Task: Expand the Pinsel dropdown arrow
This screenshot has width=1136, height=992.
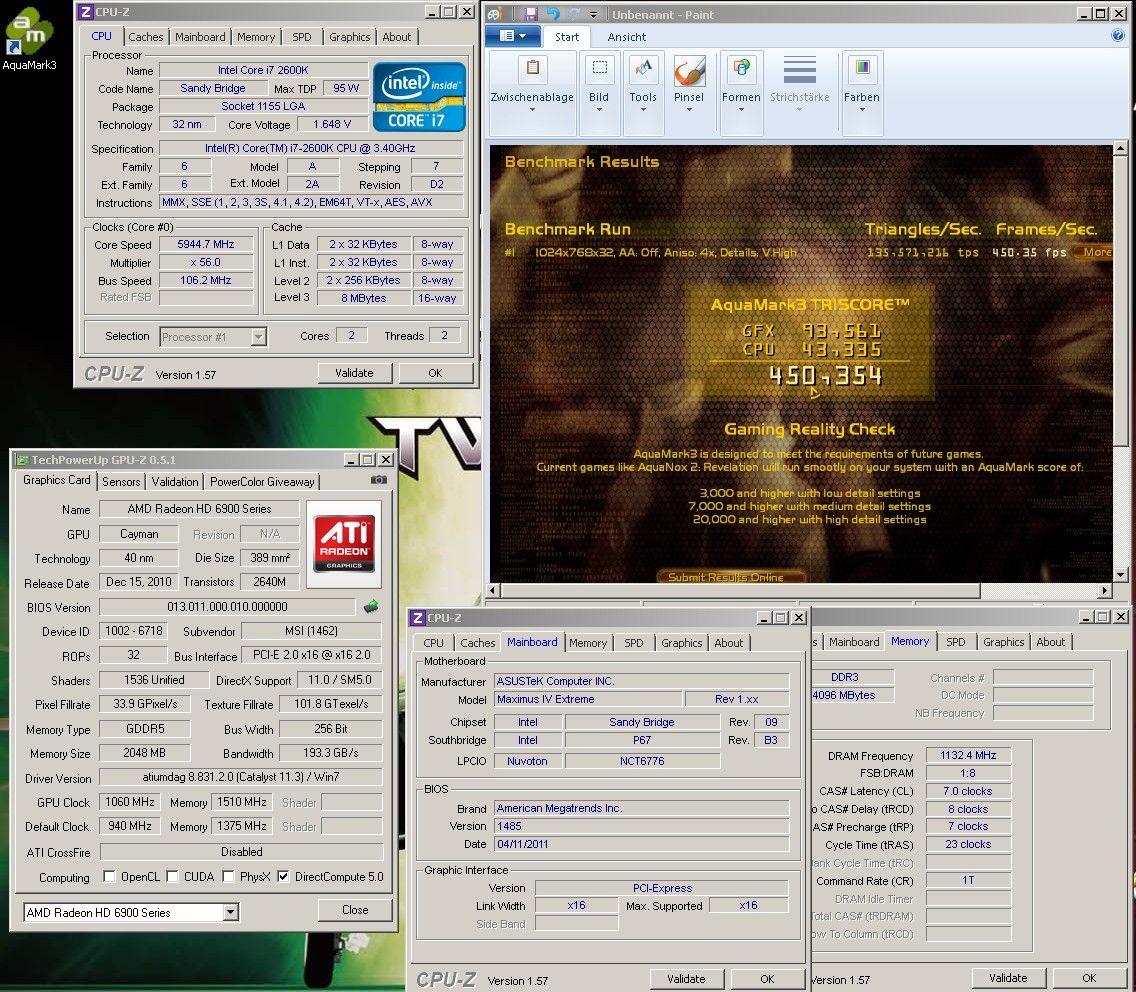Action: pyautogui.click(x=689, y=110)
